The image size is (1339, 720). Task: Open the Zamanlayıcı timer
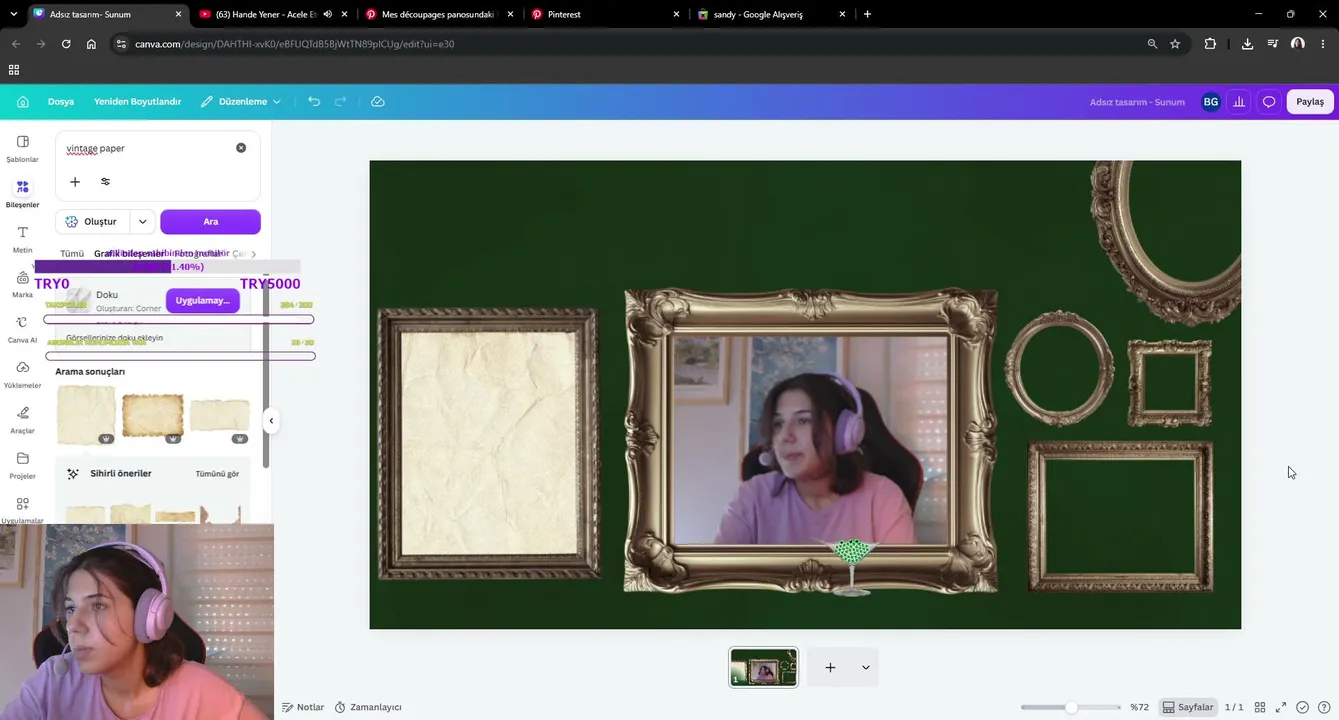368,707
